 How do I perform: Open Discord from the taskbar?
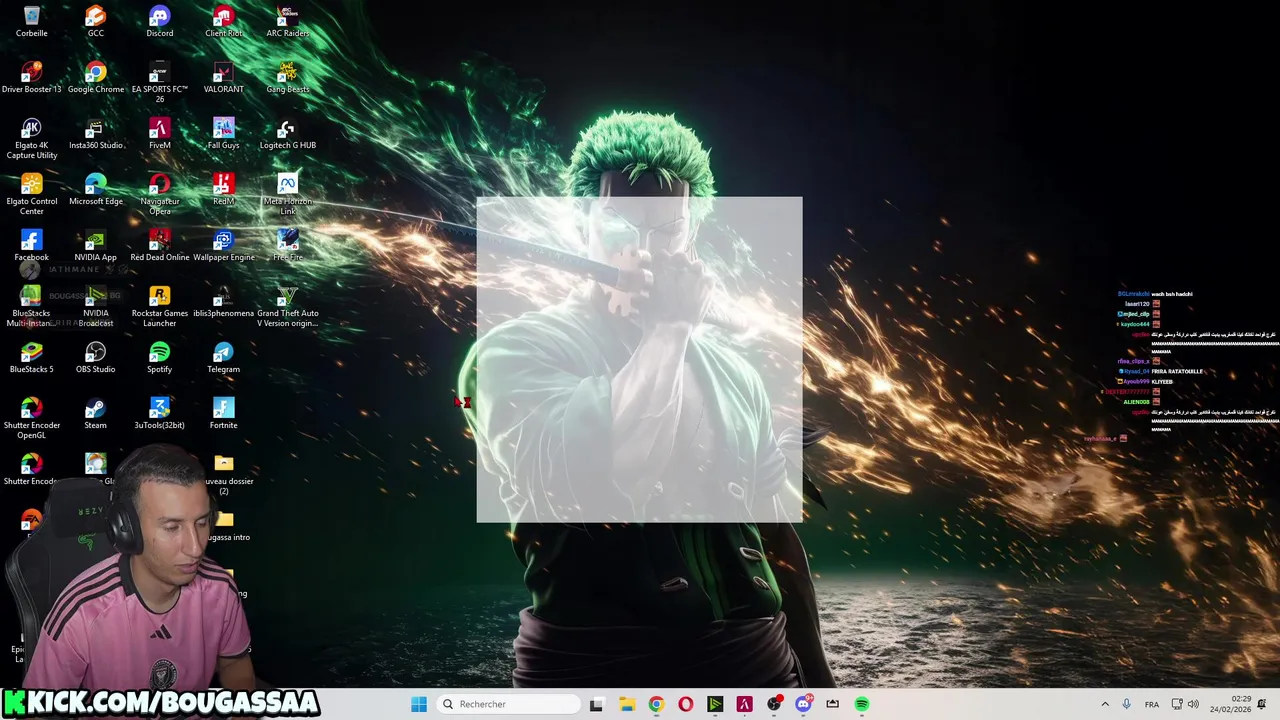pos(803,704)
